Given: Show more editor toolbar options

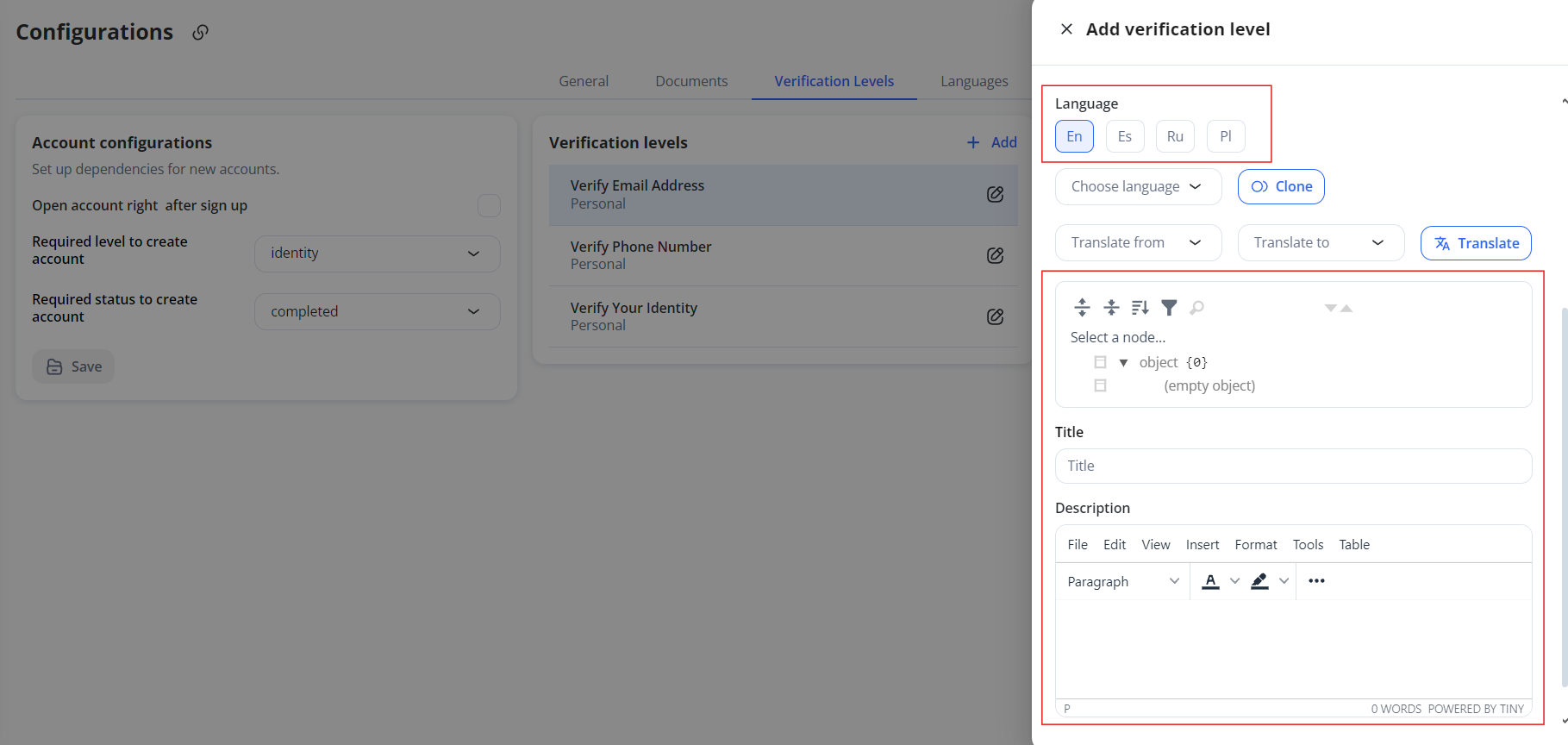Looking at the screenshot, I should click(1316, 581).
